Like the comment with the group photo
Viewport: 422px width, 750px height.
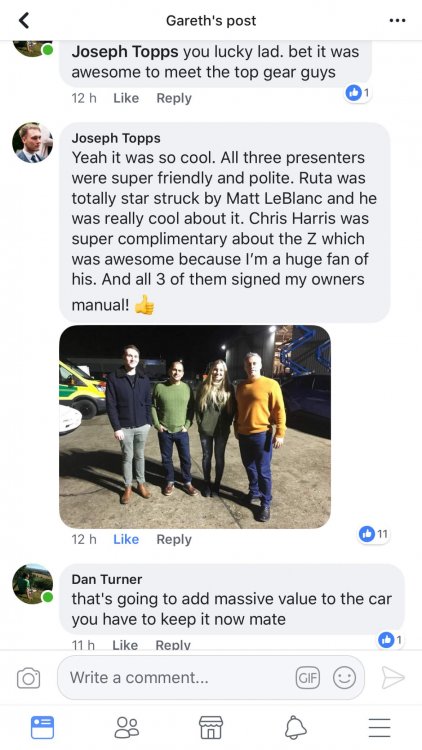[126, 539]
